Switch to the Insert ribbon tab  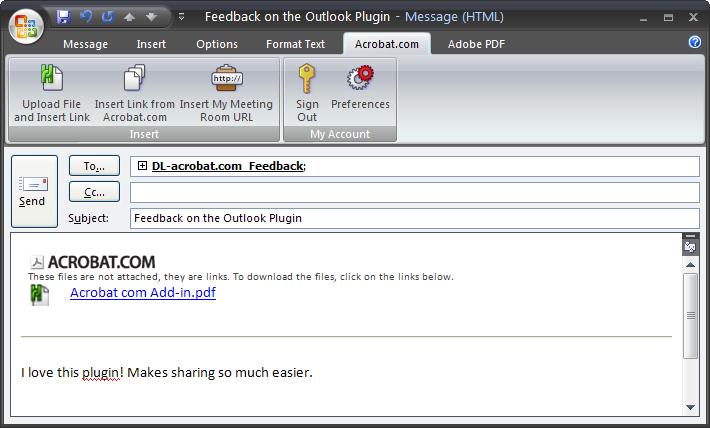tap(151, 44)
